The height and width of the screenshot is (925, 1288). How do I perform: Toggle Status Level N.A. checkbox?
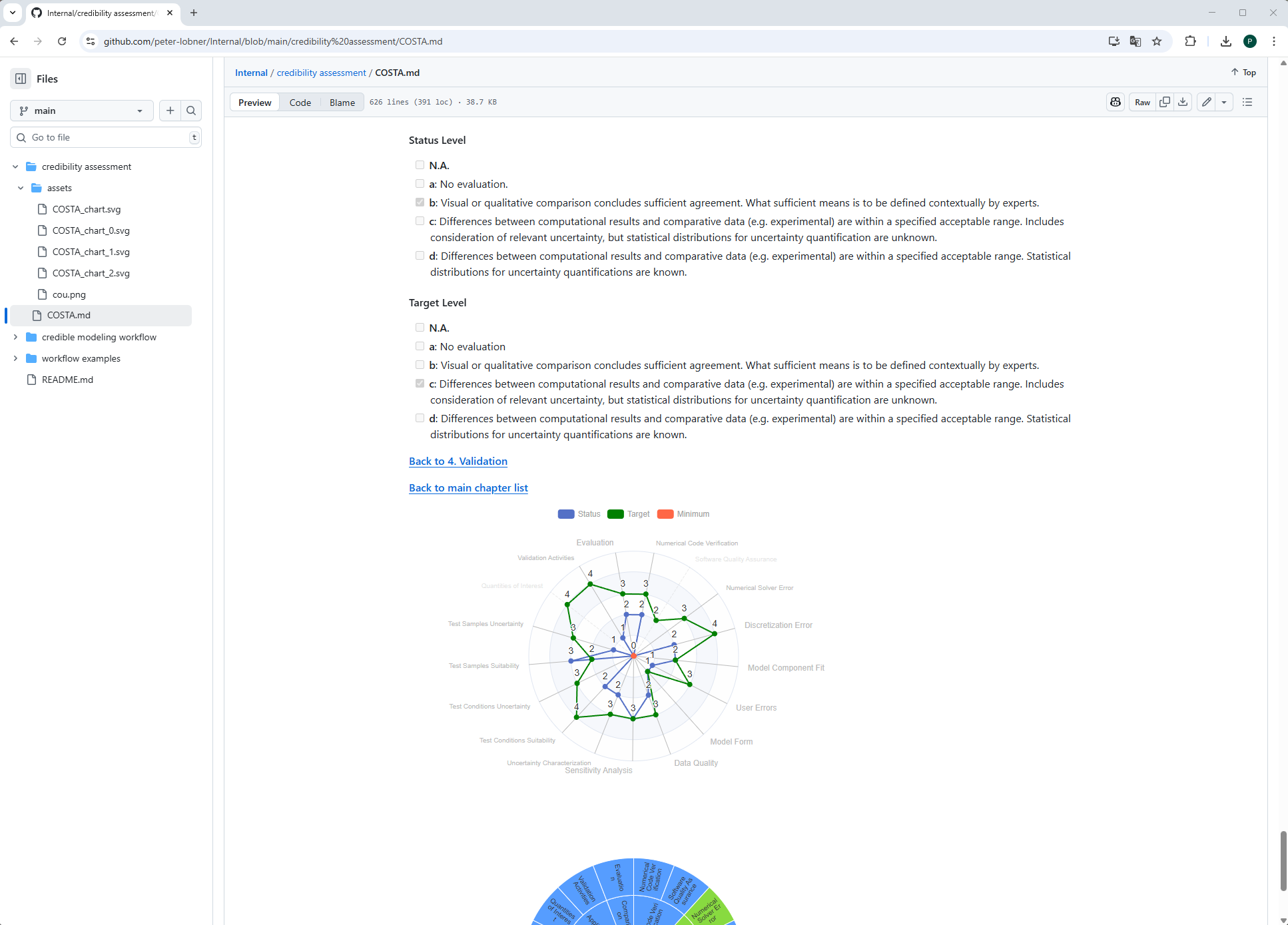[420, 164]
